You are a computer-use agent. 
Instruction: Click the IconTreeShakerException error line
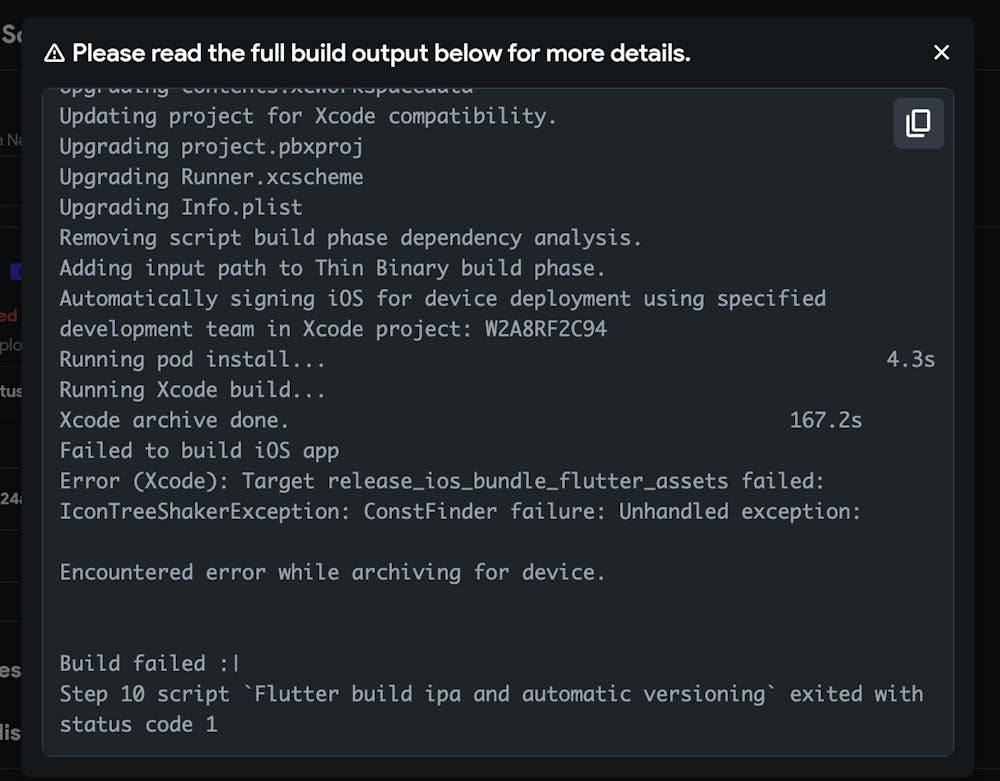(460, 512)
